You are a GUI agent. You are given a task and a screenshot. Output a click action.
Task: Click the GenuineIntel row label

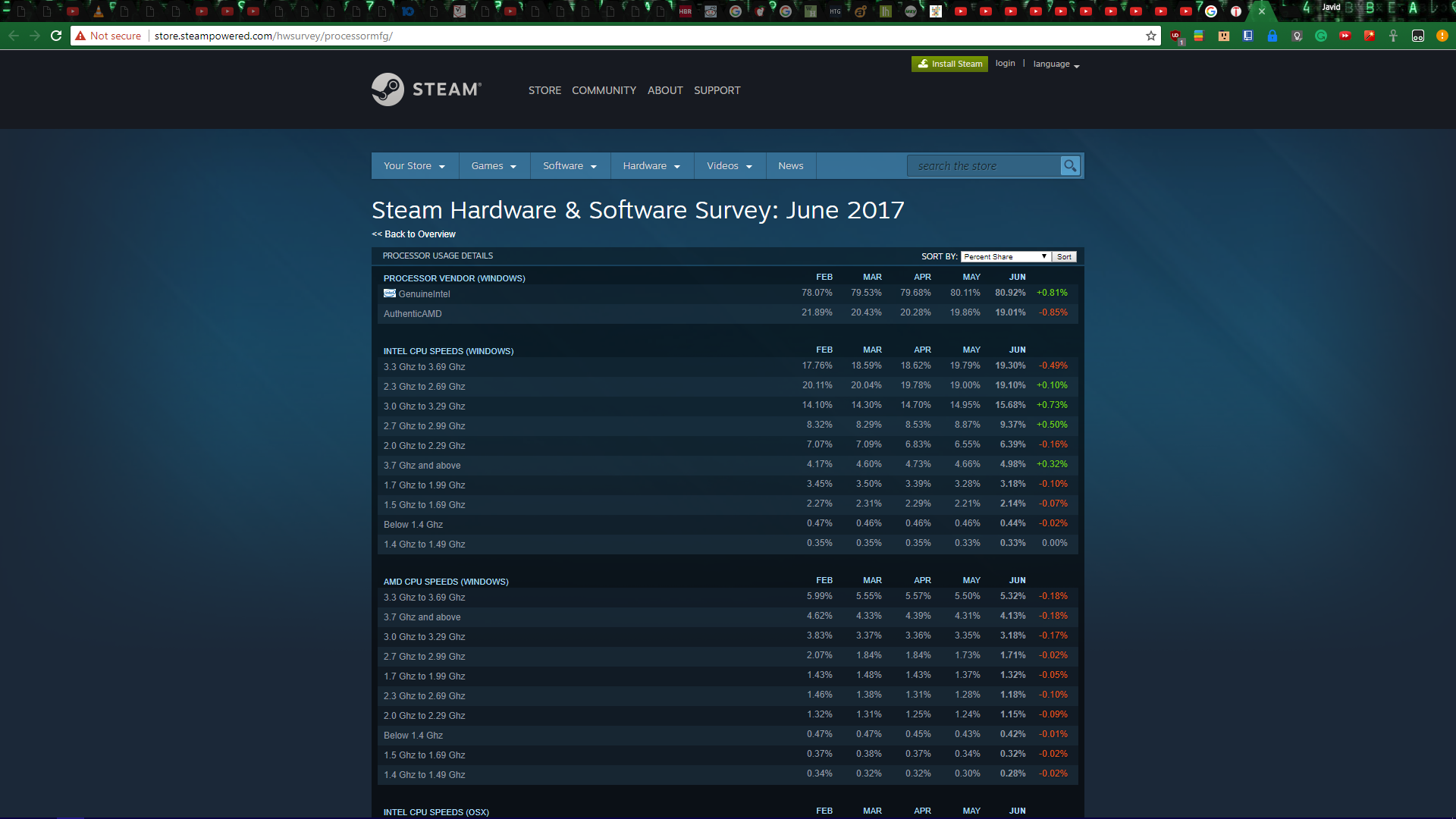pos(425,294)
